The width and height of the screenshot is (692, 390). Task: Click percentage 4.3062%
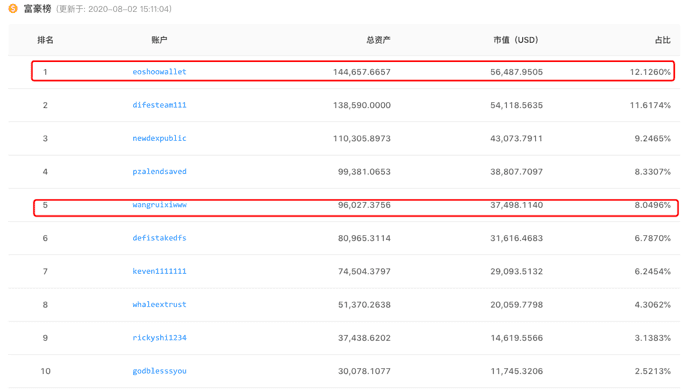pyautogui.click(x=653, y=305)
